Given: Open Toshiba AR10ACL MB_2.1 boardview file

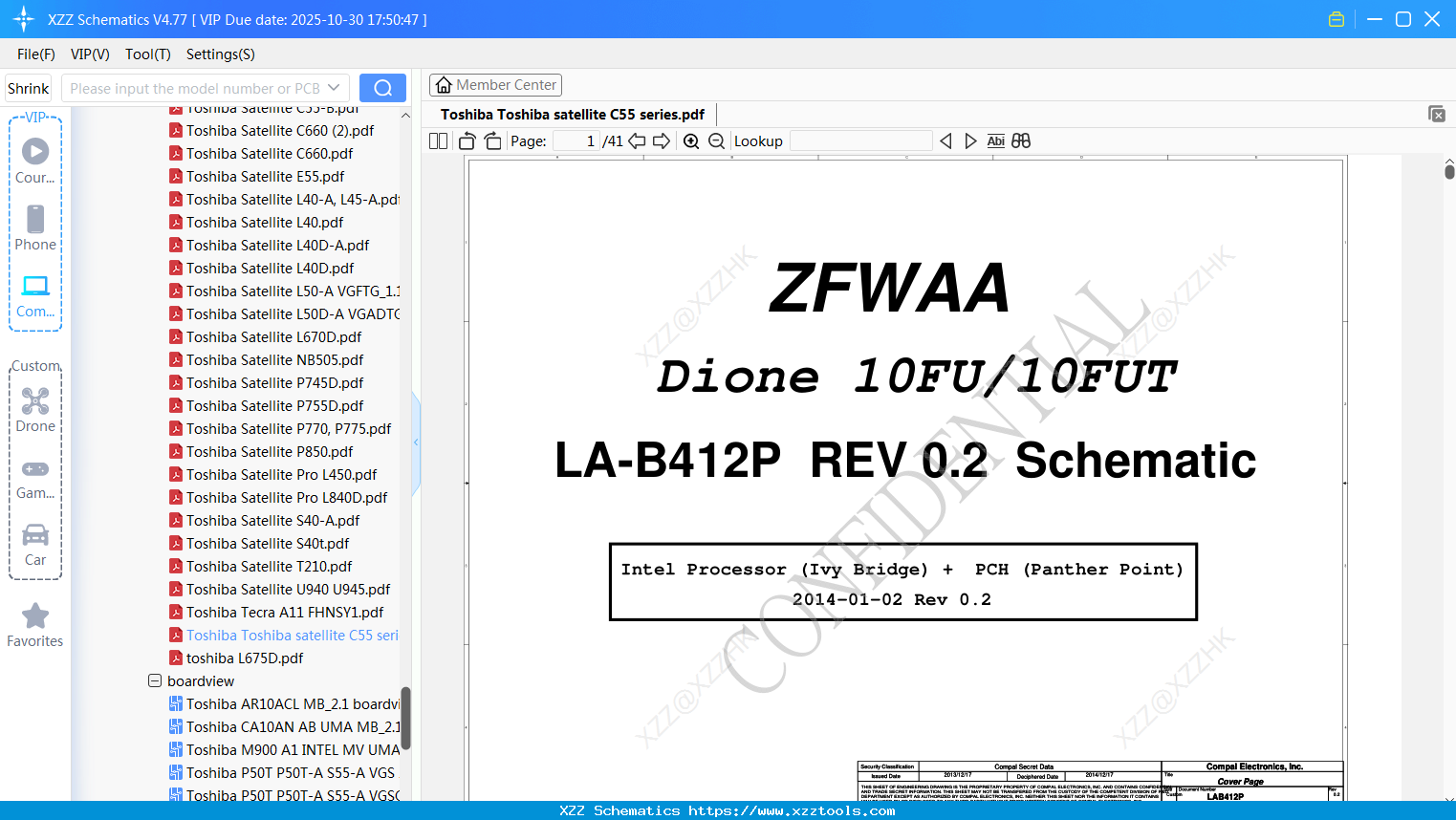Looking at the screenshot, I should click(284, 704).
